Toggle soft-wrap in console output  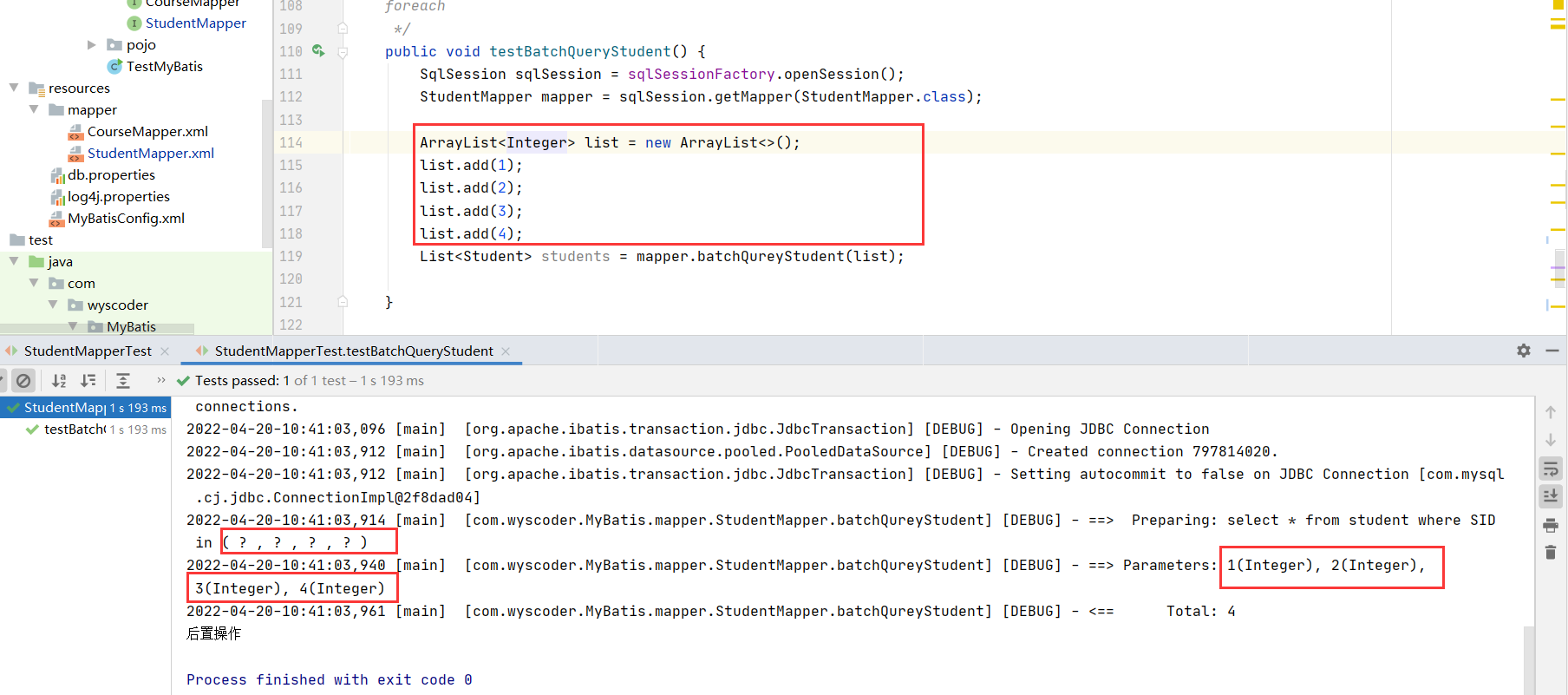(x=1551, y=469)
